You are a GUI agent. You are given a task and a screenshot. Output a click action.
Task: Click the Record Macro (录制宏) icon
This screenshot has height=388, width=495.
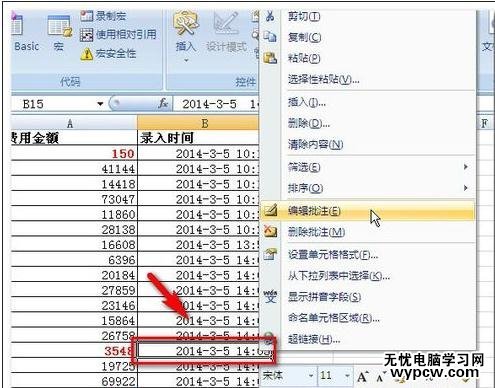tap(86, 16)
